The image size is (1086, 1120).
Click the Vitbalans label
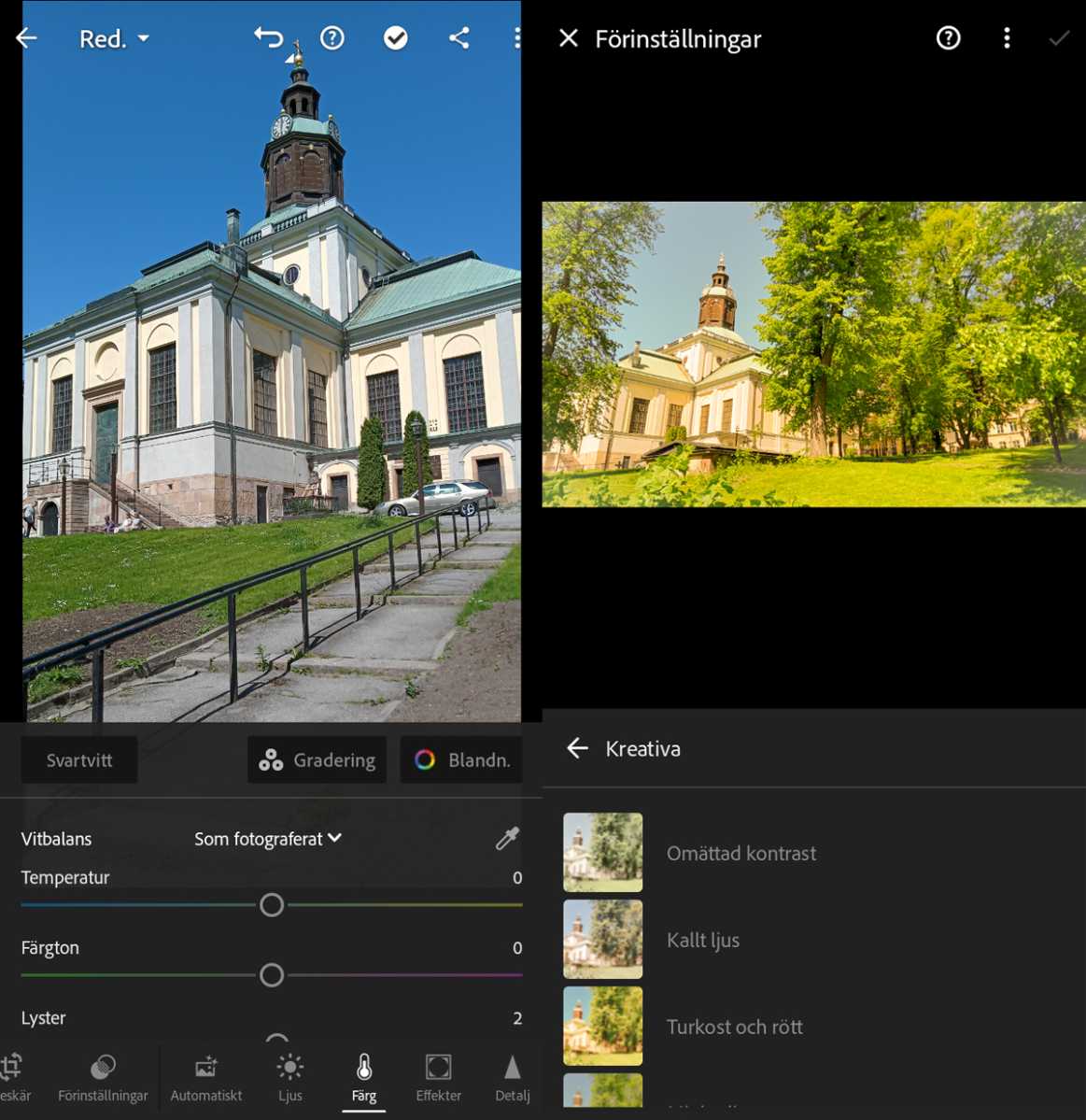coord(56,839)
